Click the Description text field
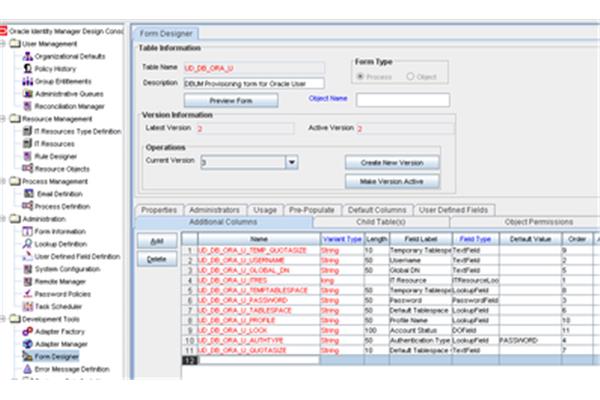This screenshot has height=400, width=600. tap(254, 83)
